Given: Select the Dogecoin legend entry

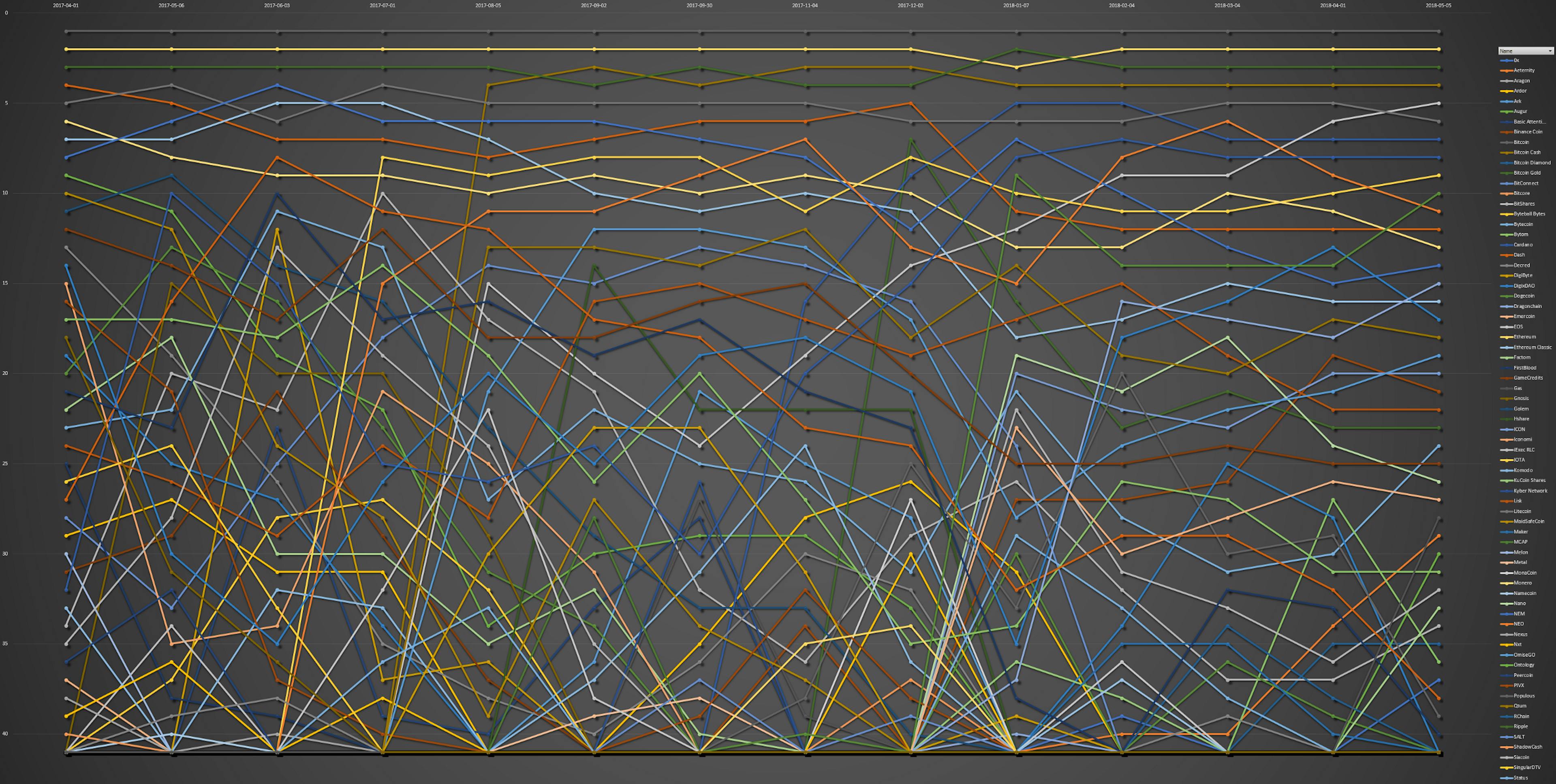Looking at the screenshot, I should 1524,296.
